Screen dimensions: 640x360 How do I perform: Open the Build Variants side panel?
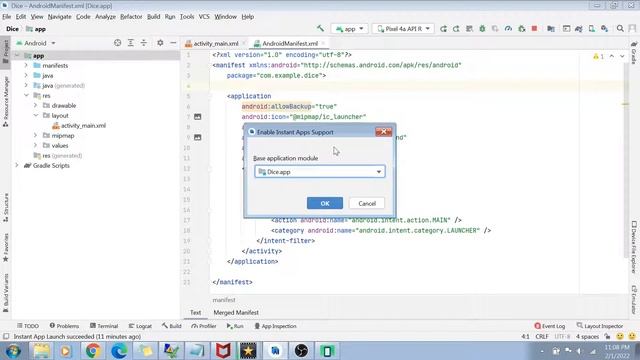(x=6, y=293)
